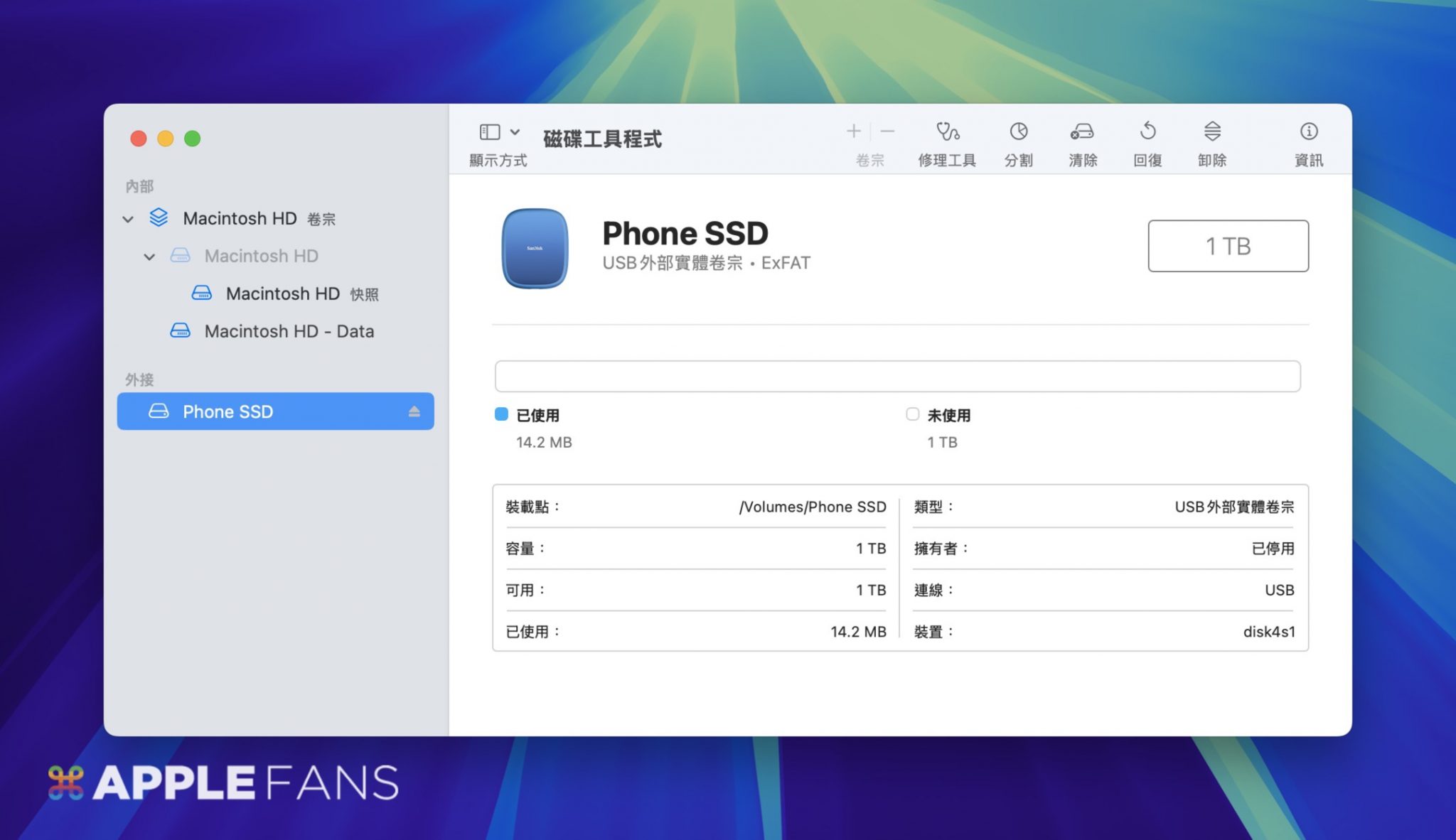Click the disk usage bar
This screenshot has width=1456, height=840.
(x=897, y=376)
